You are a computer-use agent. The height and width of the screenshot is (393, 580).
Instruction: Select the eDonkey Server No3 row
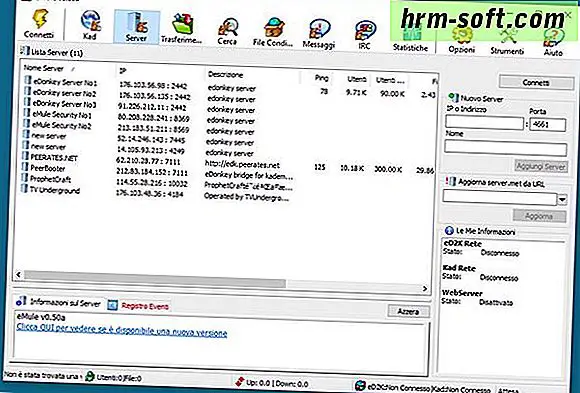(x=64, y=104)
